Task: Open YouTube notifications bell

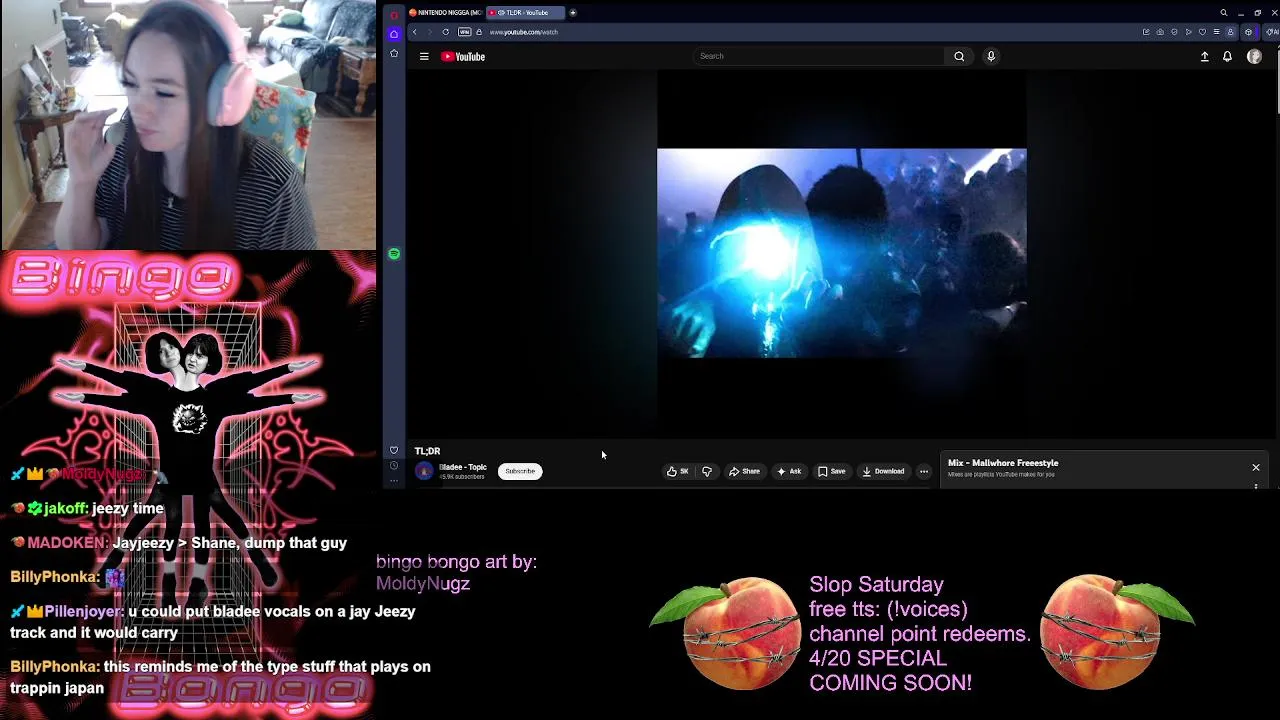Action: pyautogui.click(x=1227, y=57)
